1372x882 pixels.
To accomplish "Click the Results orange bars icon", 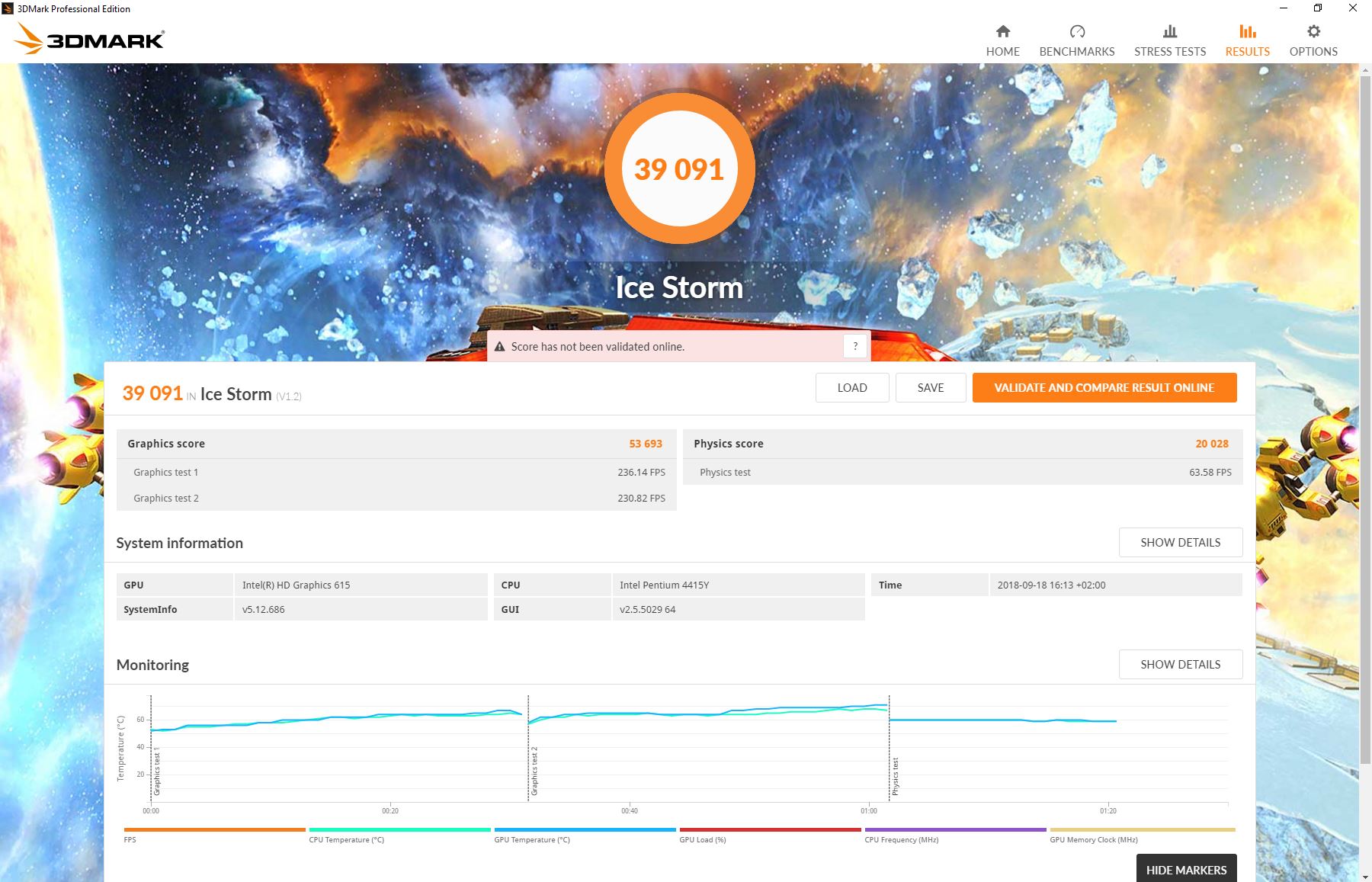I will pos(1248,31).
